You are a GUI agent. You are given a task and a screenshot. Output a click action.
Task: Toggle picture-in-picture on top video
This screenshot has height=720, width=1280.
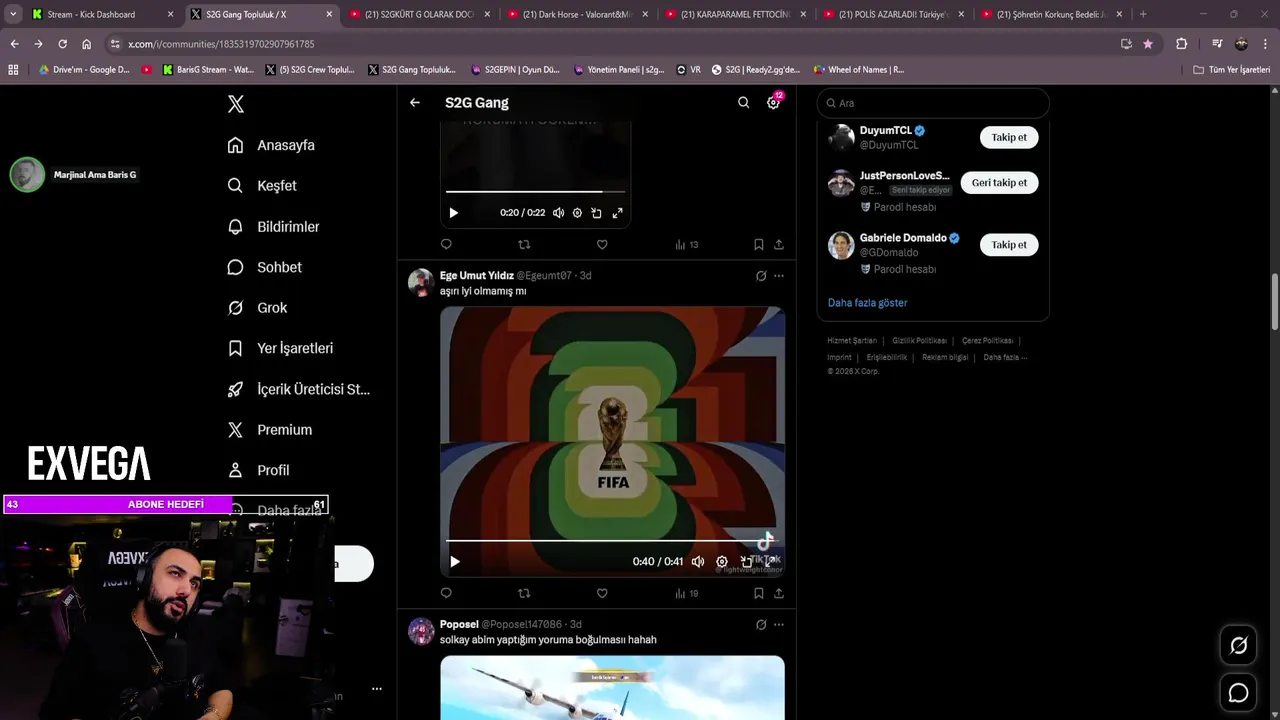pos(596,213)
